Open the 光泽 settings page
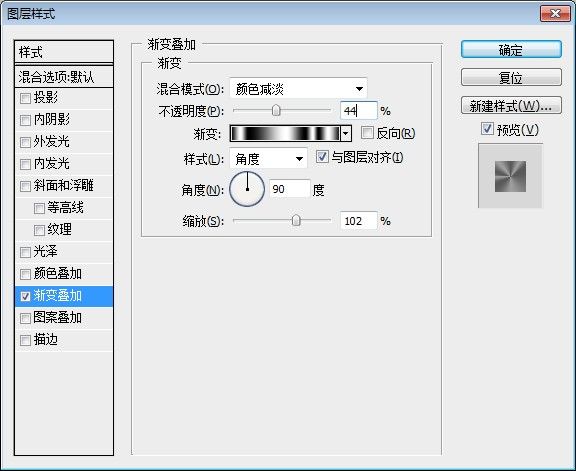576x471 pixels. 46,252
